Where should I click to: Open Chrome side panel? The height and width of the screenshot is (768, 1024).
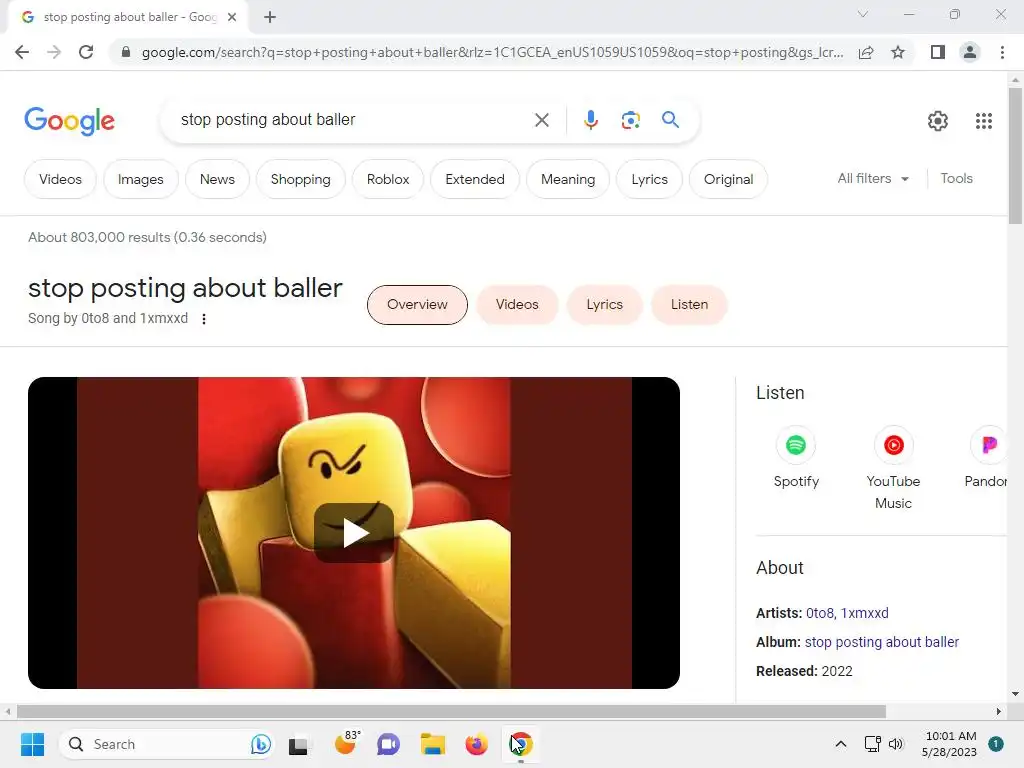tap(937, 52)
